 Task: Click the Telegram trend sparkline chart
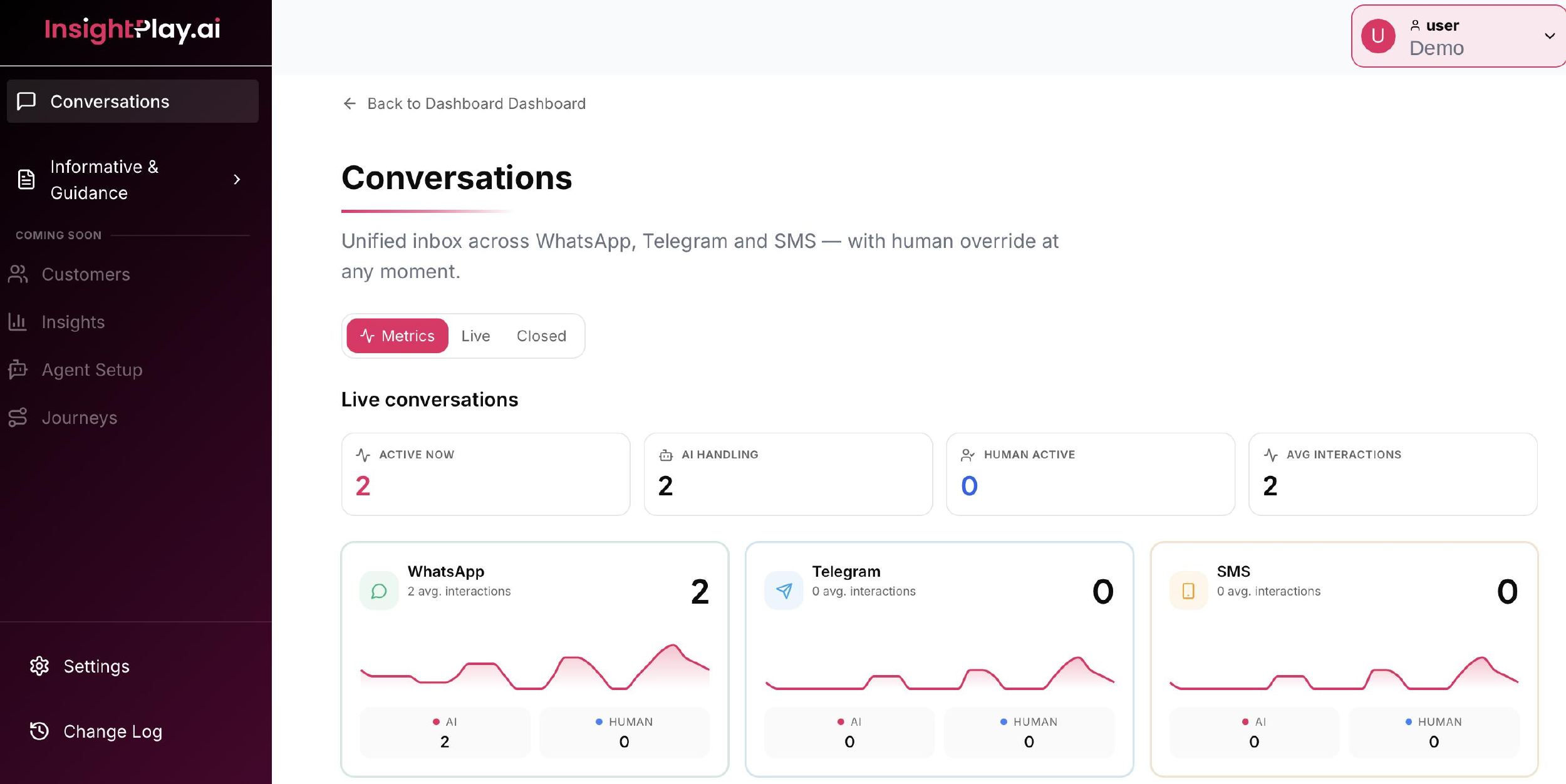[940, 673]
